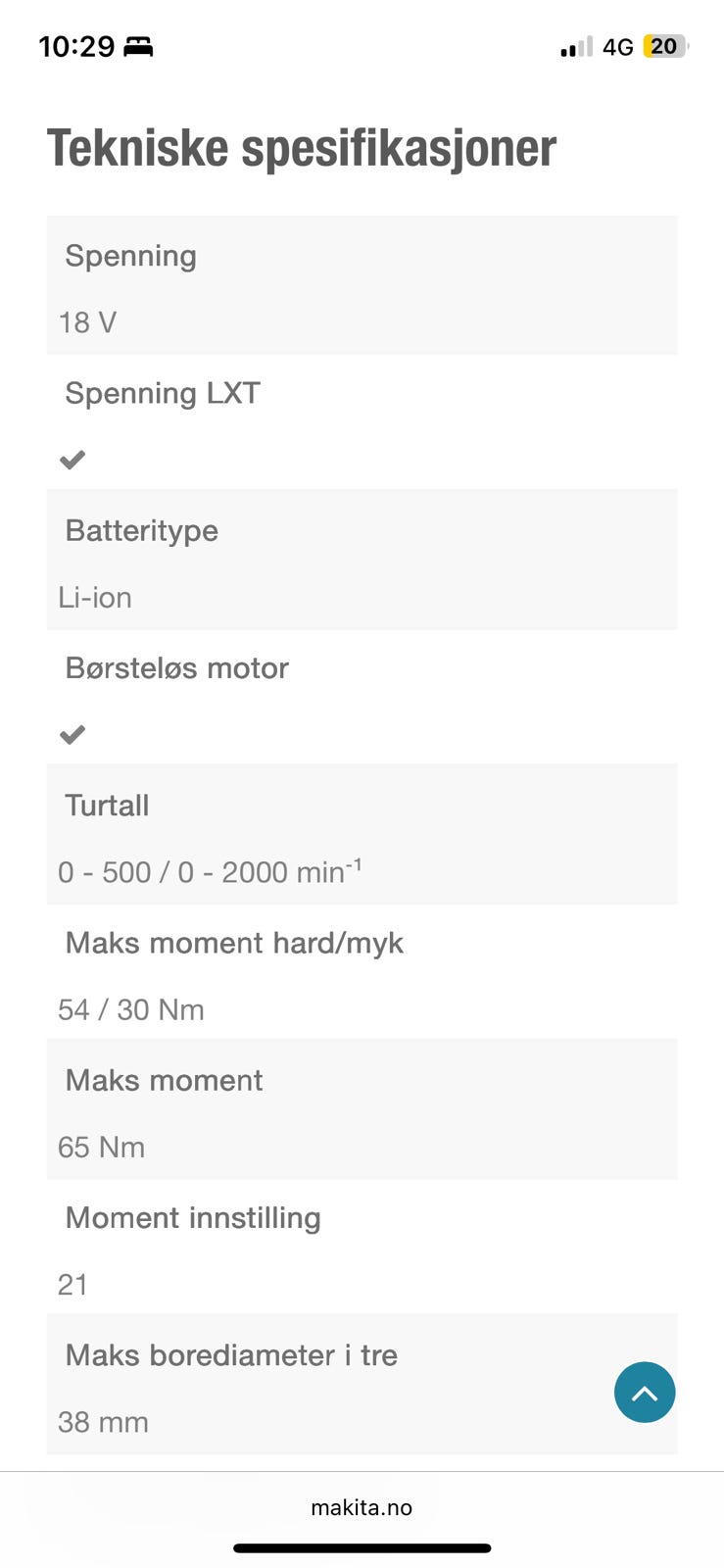The image size is (724, 1568).
Task: Select the Maks borediameter i tre label
Action: tap(231, 1355)
